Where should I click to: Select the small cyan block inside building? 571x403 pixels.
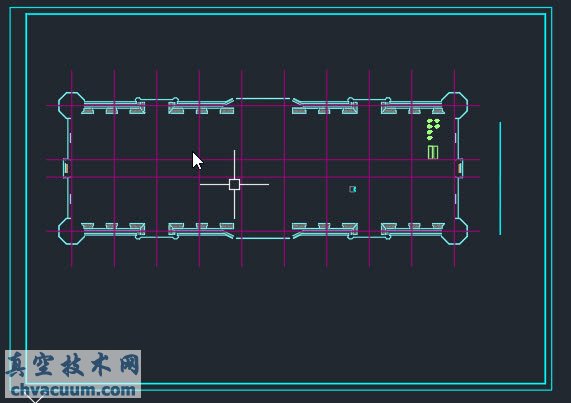(353, 189)
